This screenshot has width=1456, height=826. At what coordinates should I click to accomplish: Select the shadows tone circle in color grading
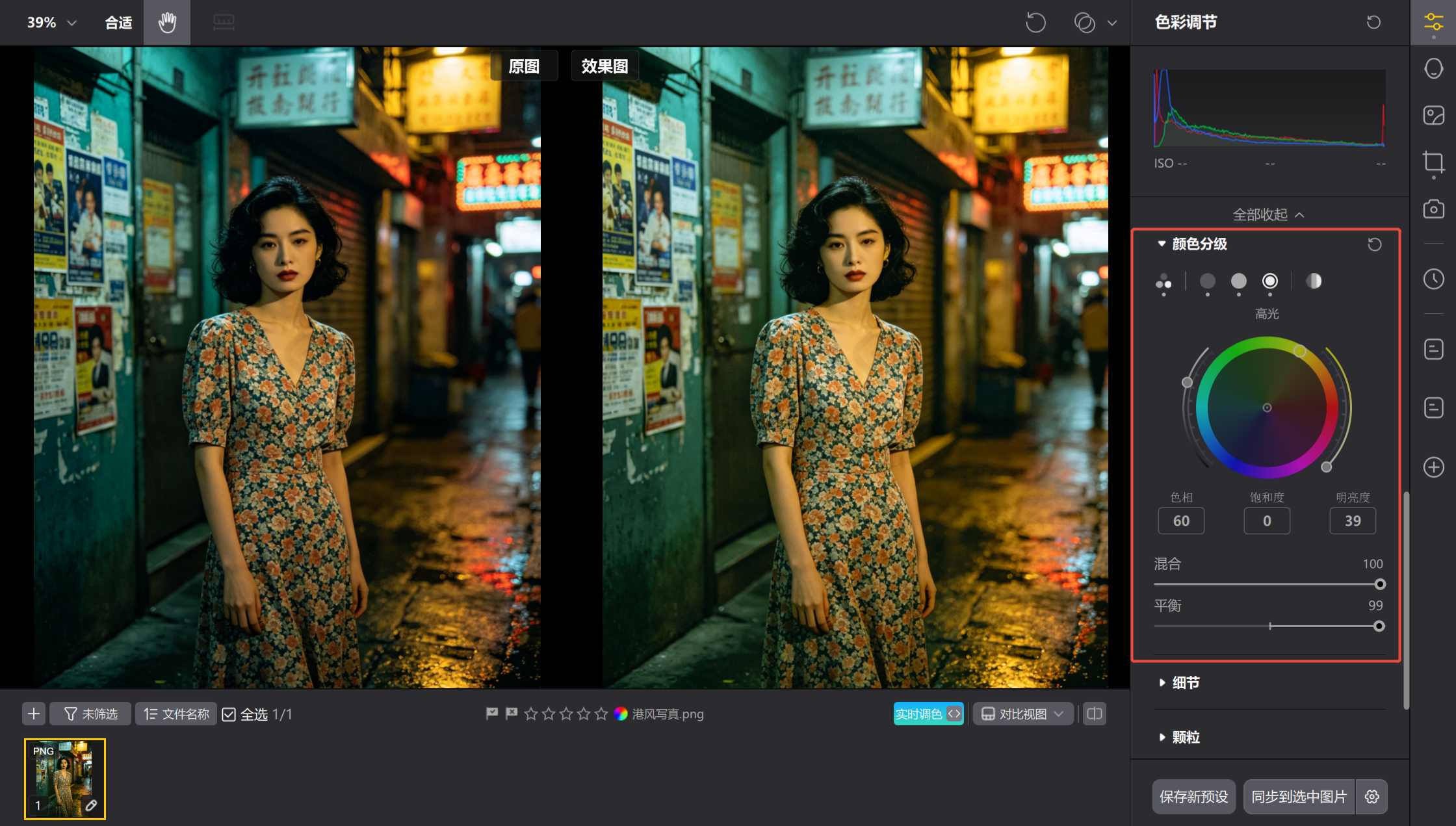coord(1207,281)
